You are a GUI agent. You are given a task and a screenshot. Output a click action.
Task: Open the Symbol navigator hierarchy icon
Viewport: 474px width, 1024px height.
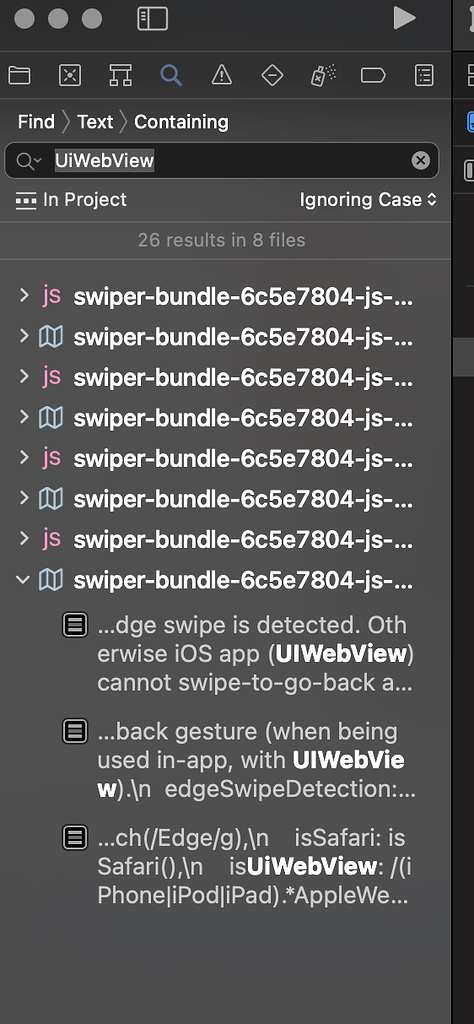click(x=121, y=76)
